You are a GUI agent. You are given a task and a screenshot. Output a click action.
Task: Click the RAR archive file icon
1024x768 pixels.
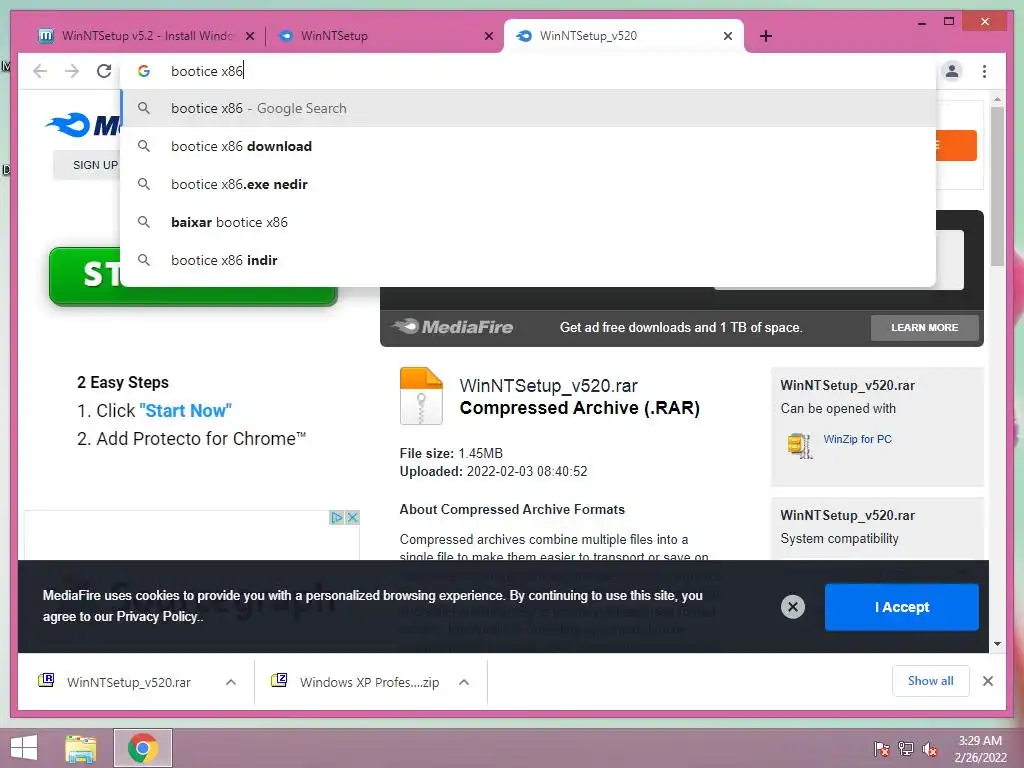421,396
